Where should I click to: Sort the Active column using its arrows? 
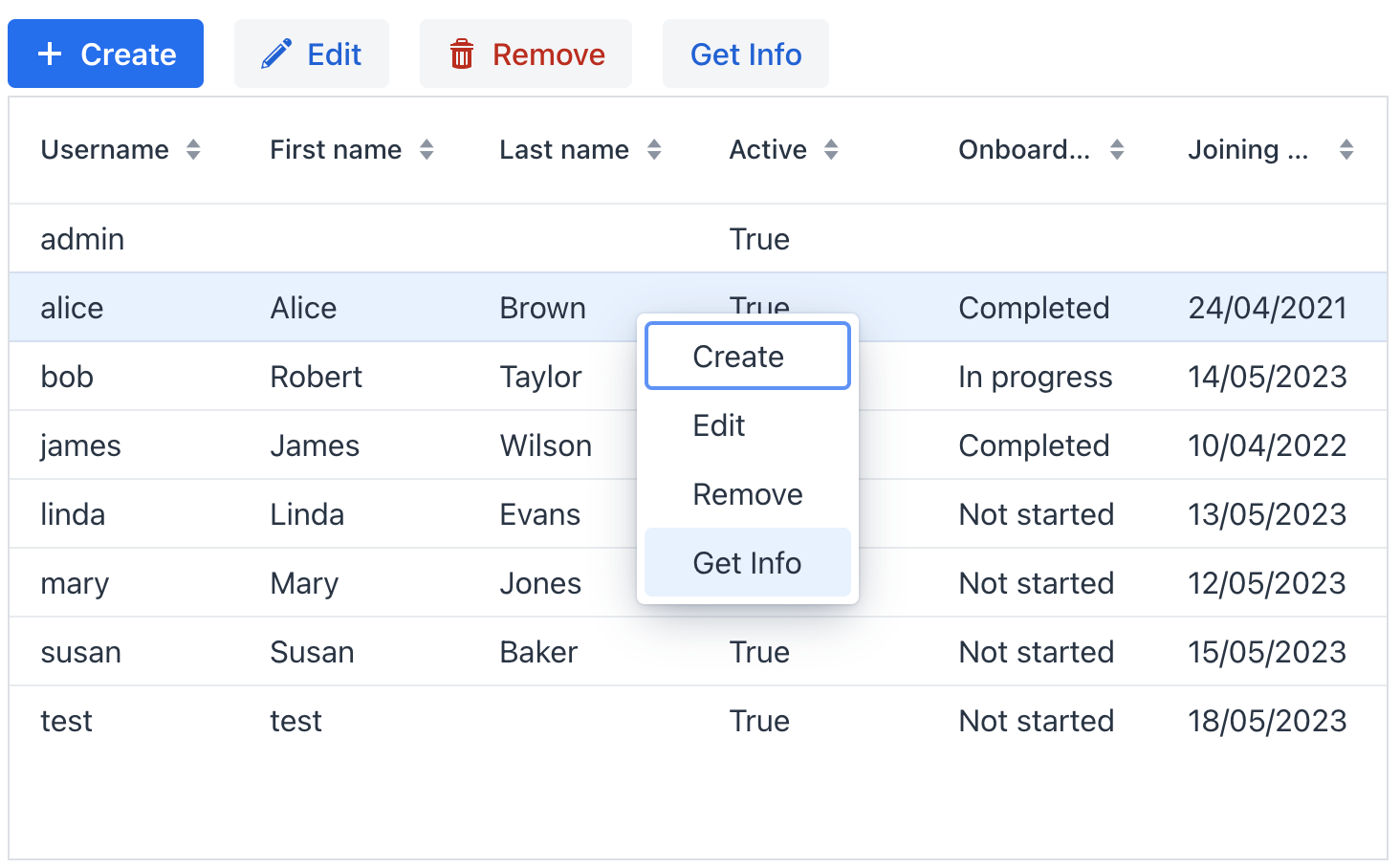coord(831,150)
